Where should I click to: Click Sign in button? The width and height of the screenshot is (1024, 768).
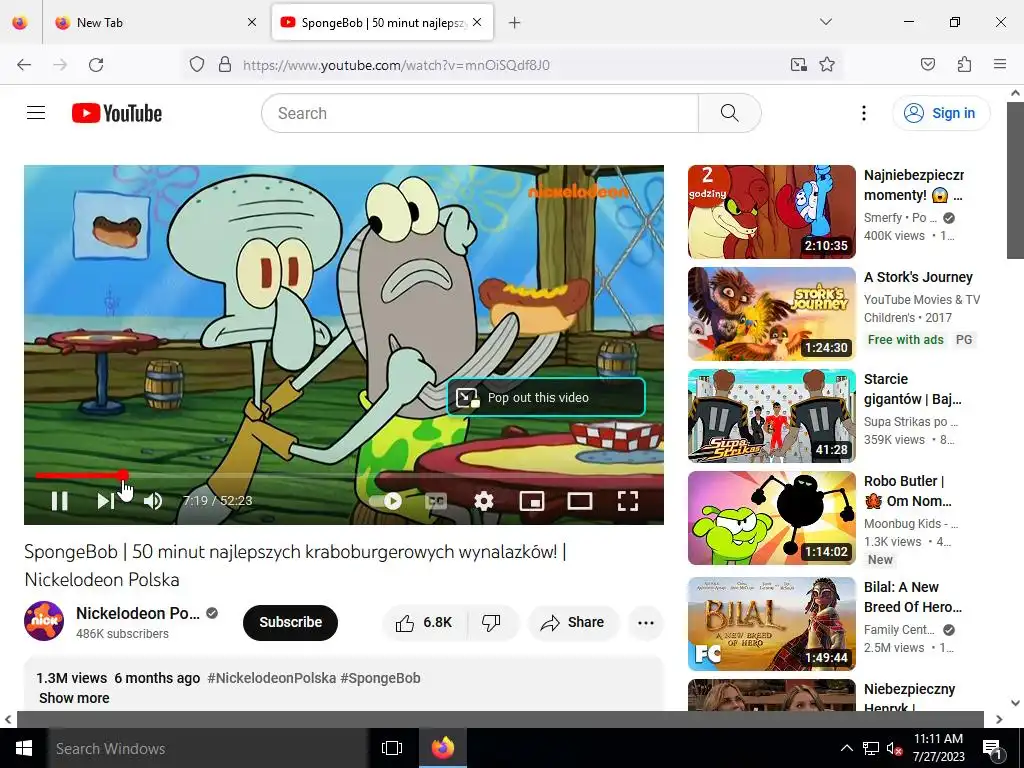coord(940,113)
